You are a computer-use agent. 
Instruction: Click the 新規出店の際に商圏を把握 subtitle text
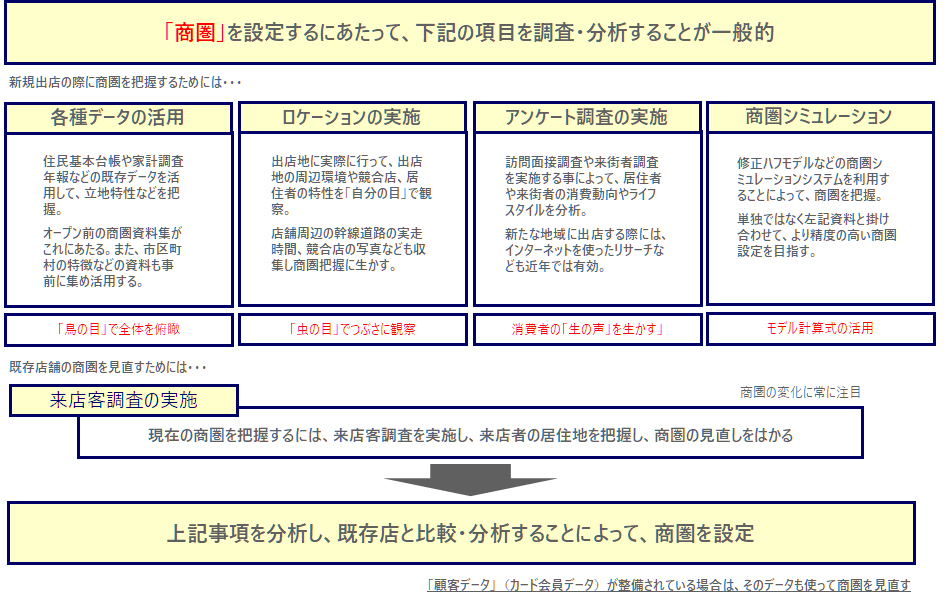point(124,82)
